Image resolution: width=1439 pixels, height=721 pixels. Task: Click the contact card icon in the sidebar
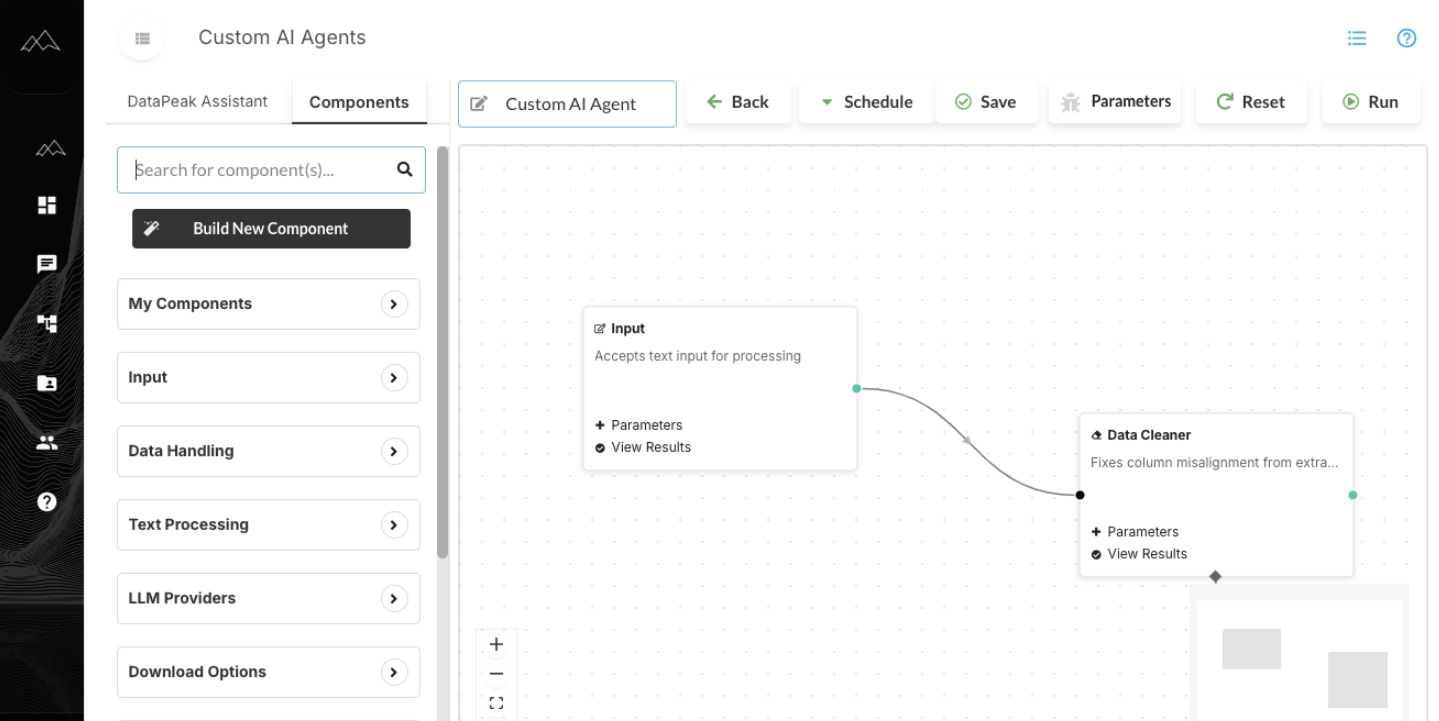point(46,382)
